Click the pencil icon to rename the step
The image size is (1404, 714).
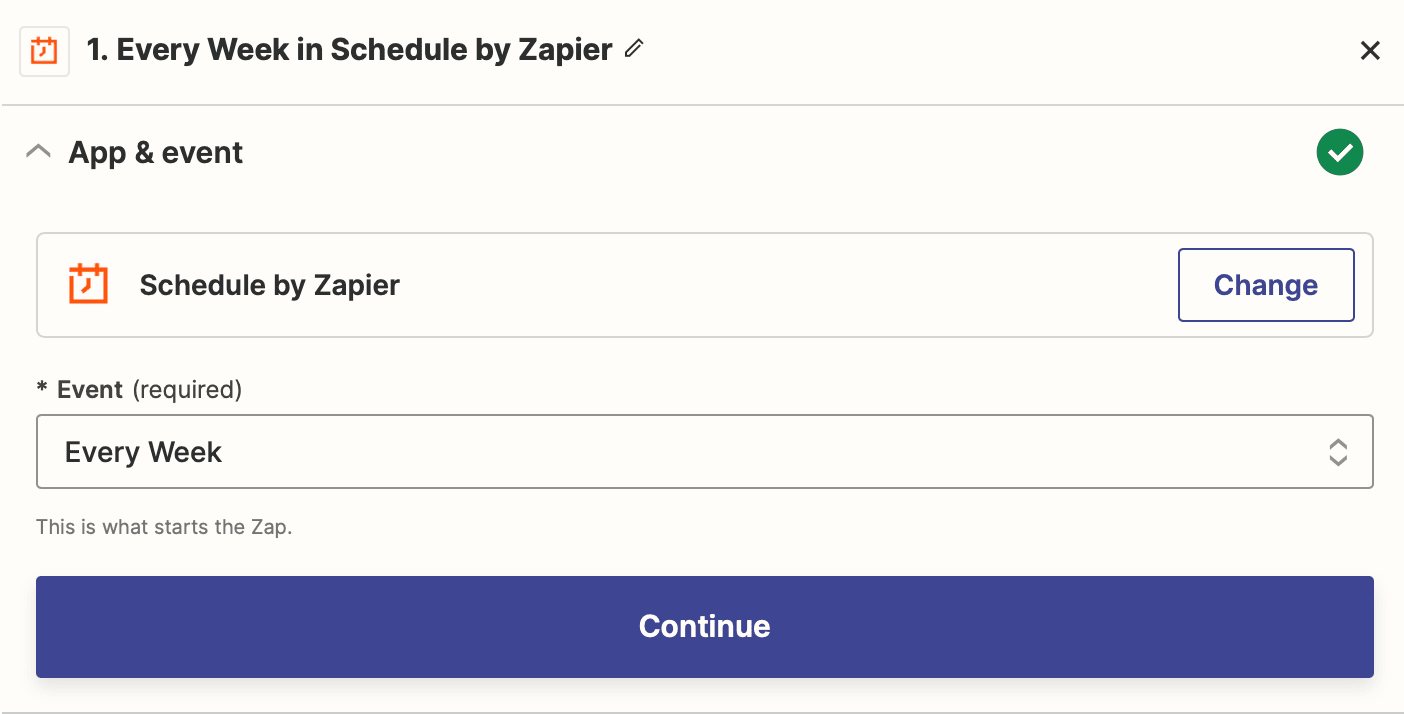[x=632, y=49]
